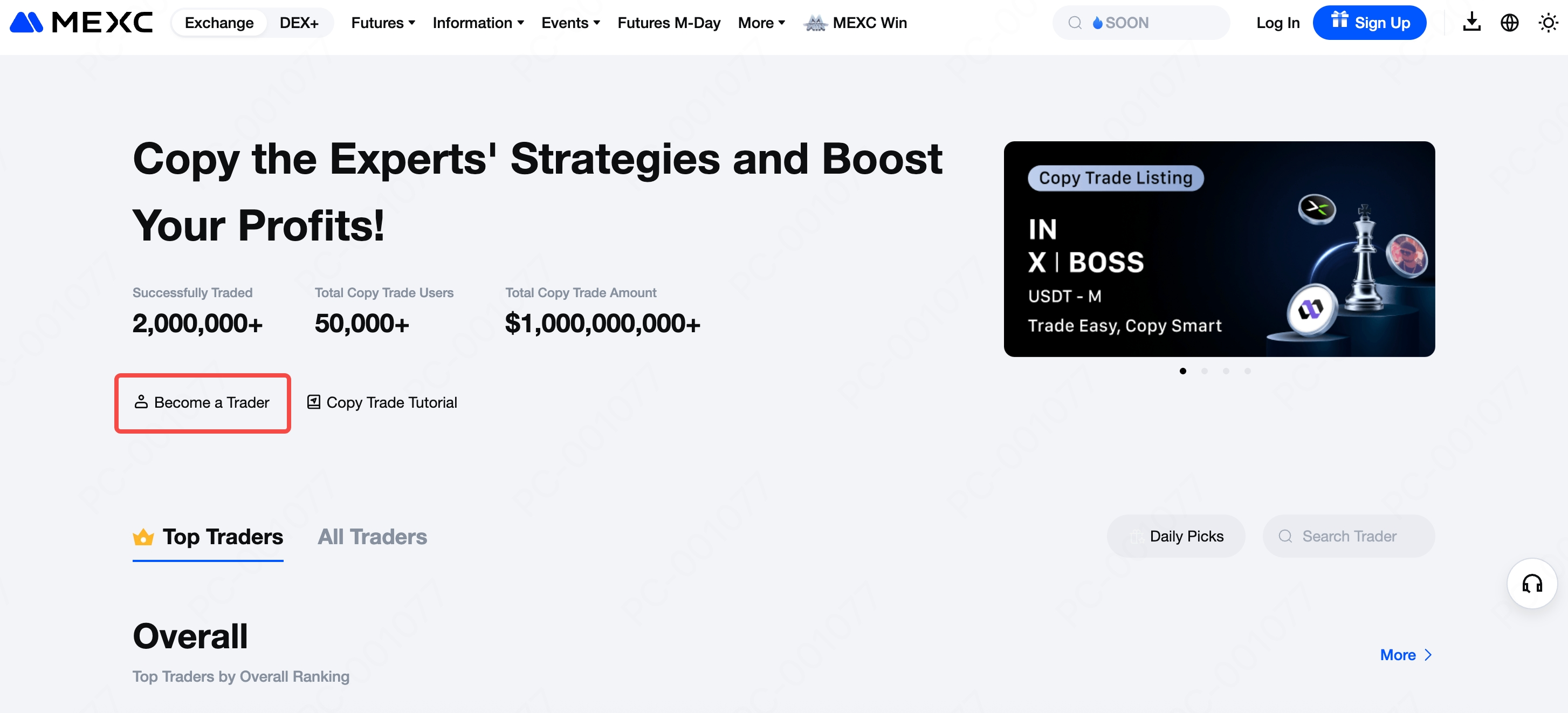This screenshot has height=713, width=1568.
Task: Expand the Futures dropdown menu
Action: (x=383, y=23)
